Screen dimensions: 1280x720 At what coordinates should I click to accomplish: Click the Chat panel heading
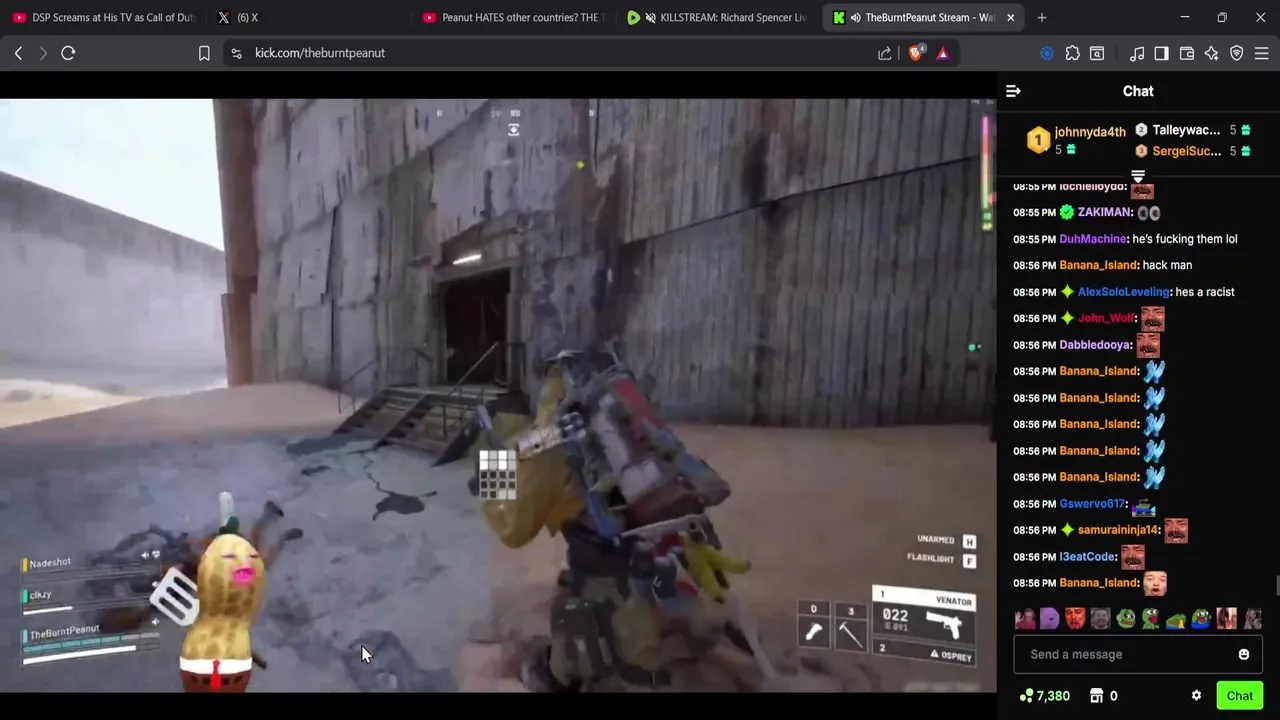pyautogui.click(x=1138, y=91)
